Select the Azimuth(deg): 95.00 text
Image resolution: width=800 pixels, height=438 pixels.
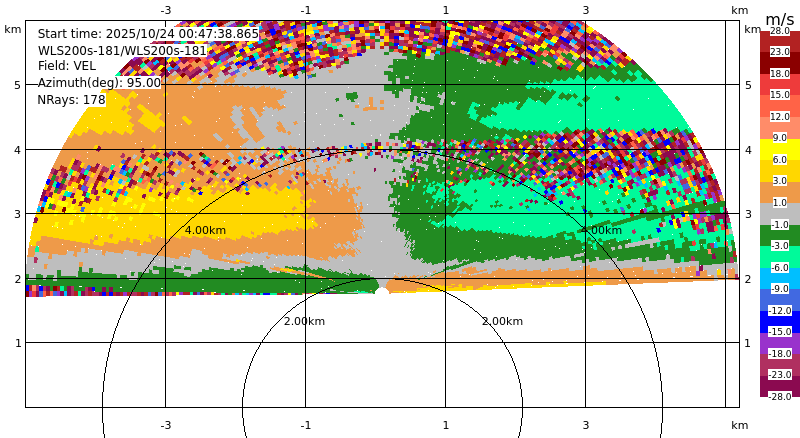pyautogui.click(x=99, y=83)
